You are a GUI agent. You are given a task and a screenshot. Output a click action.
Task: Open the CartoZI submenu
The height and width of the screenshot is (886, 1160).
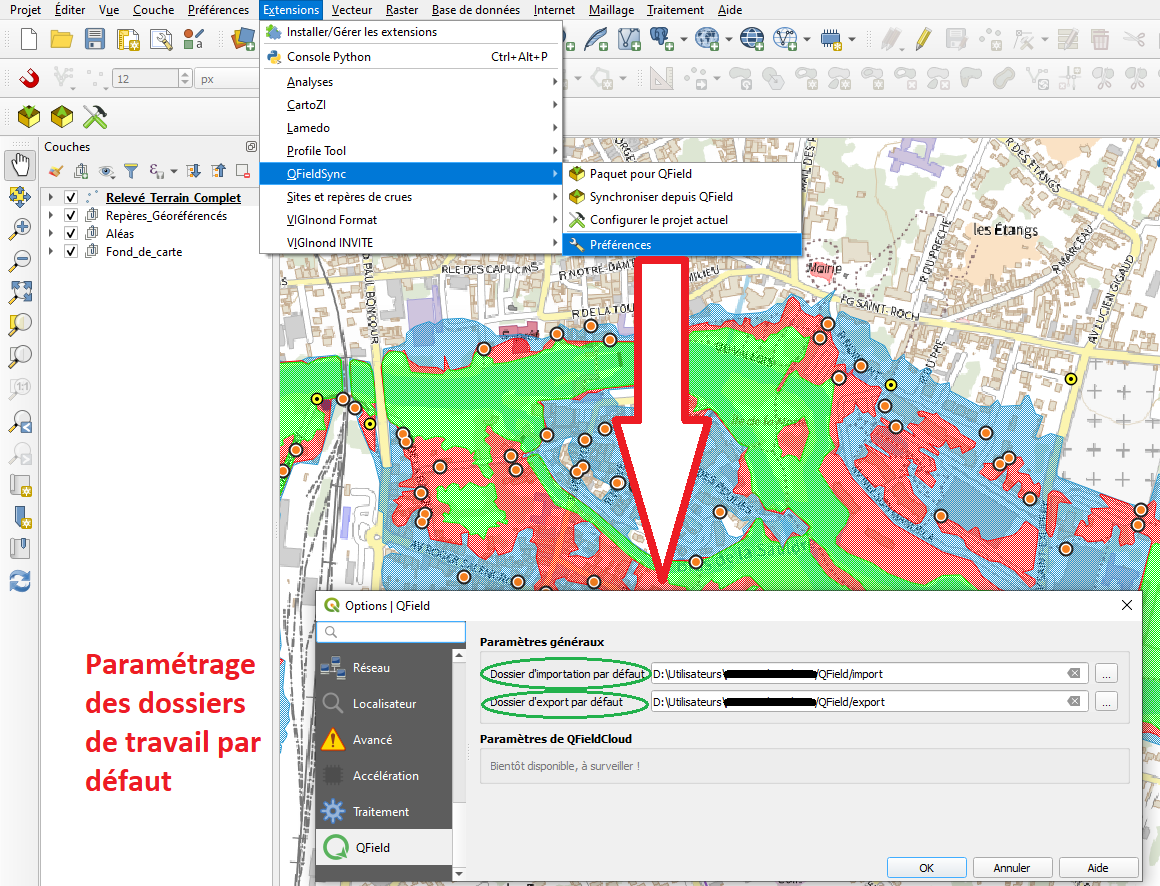click(411, 104)
